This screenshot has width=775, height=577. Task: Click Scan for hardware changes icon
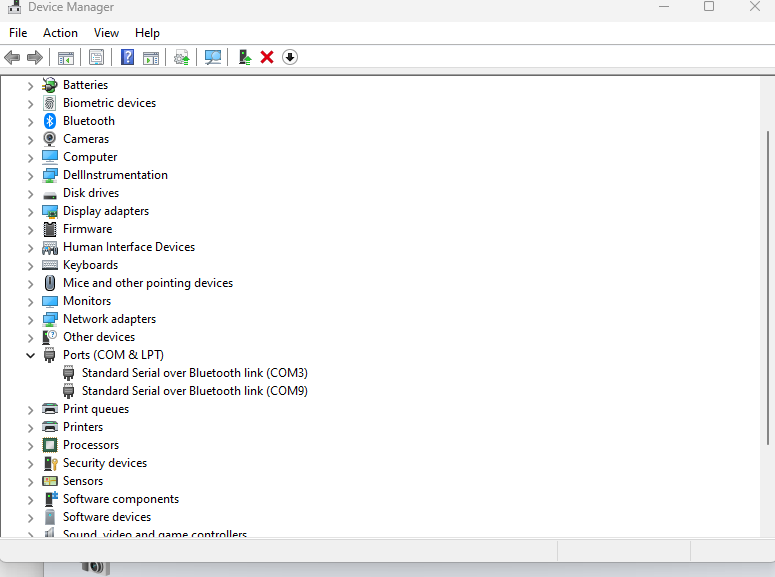213,57
